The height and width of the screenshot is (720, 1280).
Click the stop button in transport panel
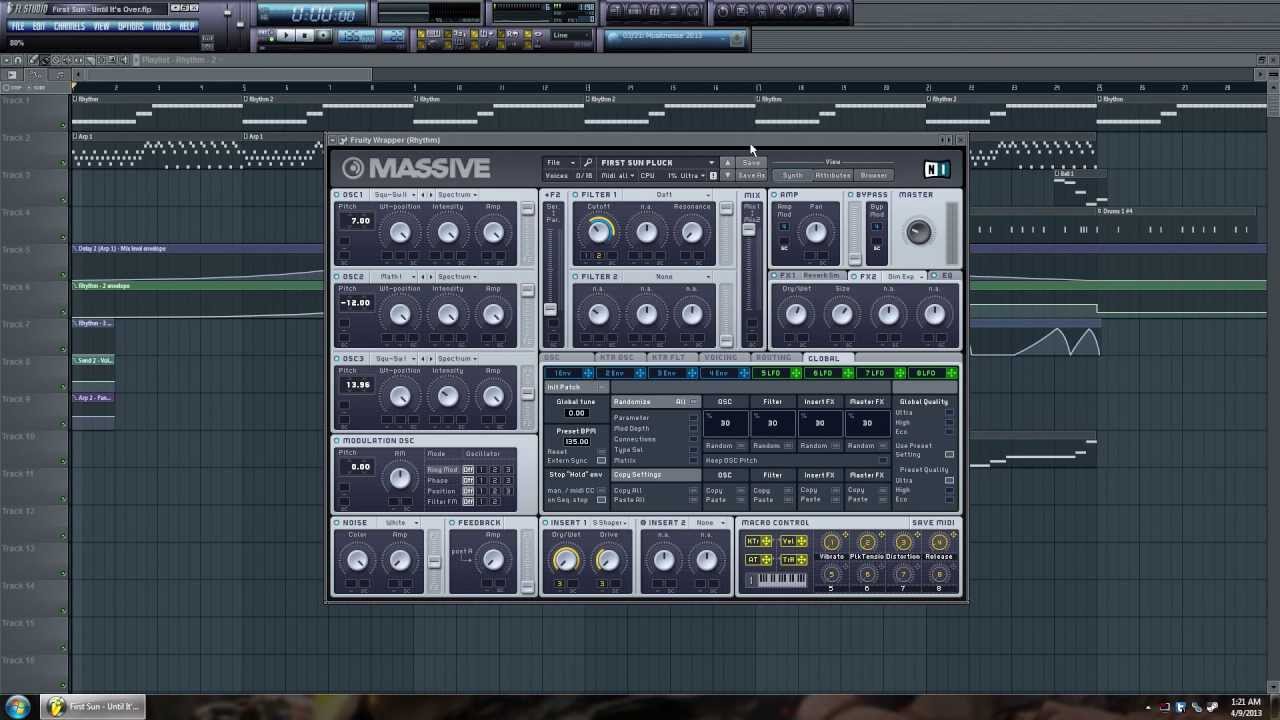306,35
